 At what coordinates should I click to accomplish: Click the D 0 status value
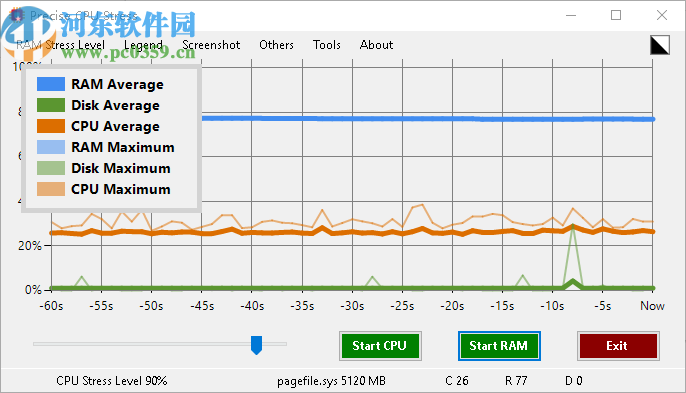(x=574, y=381)
